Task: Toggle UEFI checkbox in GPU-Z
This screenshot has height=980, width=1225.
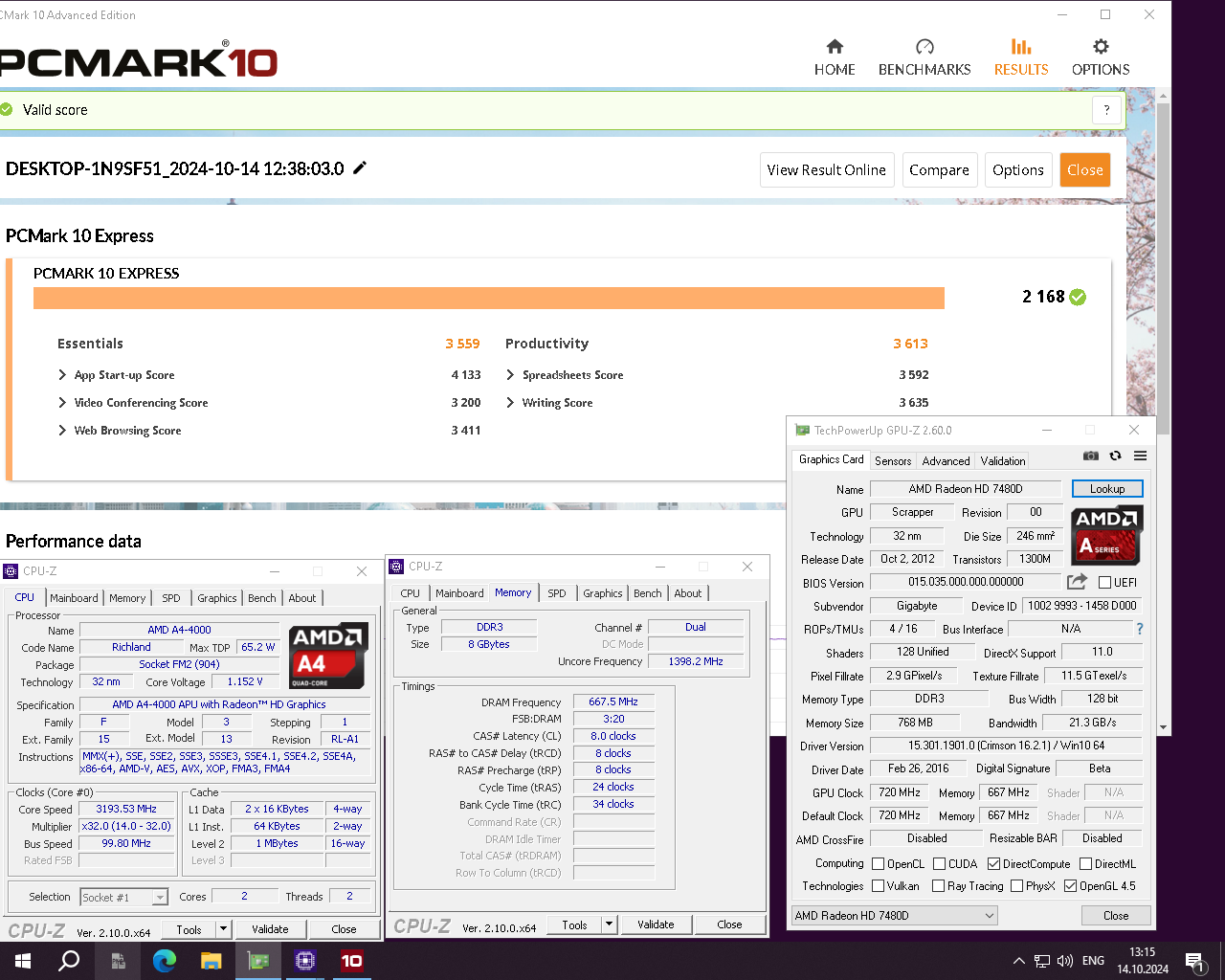Action: (1104, 582)
